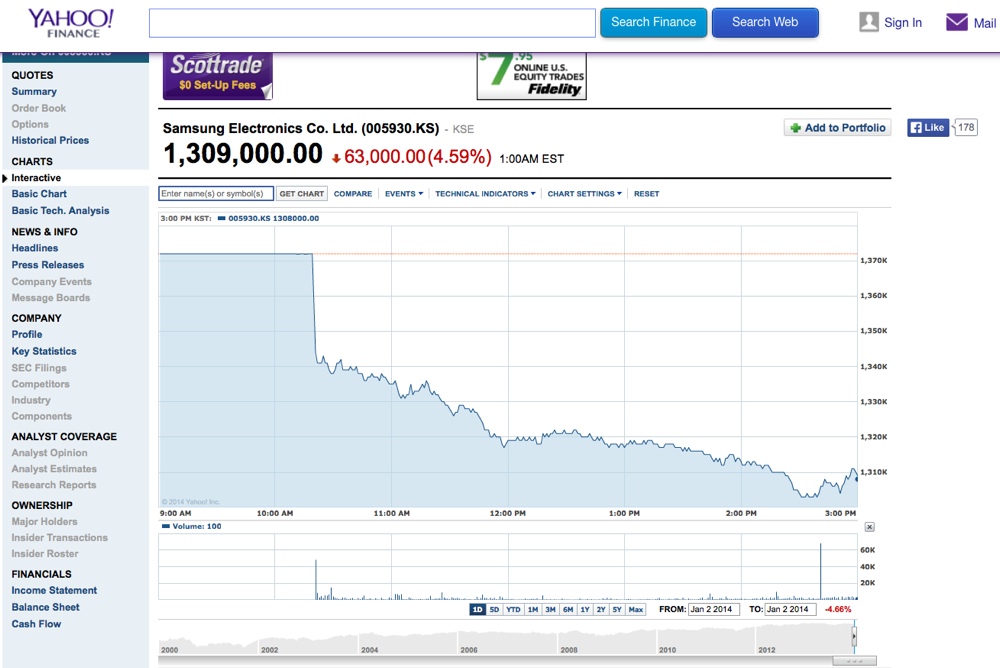The width and height of the screenshot is (1000, 668).
Task: Click the Company Events sidebar entry
Action: (x=51, y=281)
